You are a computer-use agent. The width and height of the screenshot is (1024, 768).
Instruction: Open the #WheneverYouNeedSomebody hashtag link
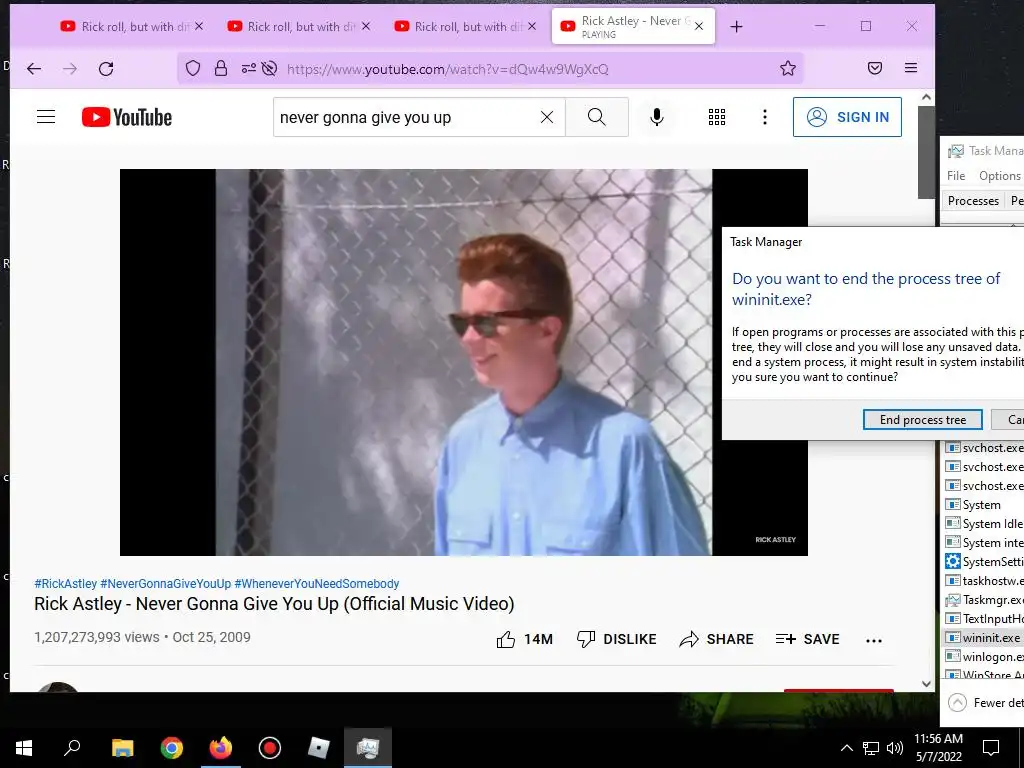pos(317,584)
